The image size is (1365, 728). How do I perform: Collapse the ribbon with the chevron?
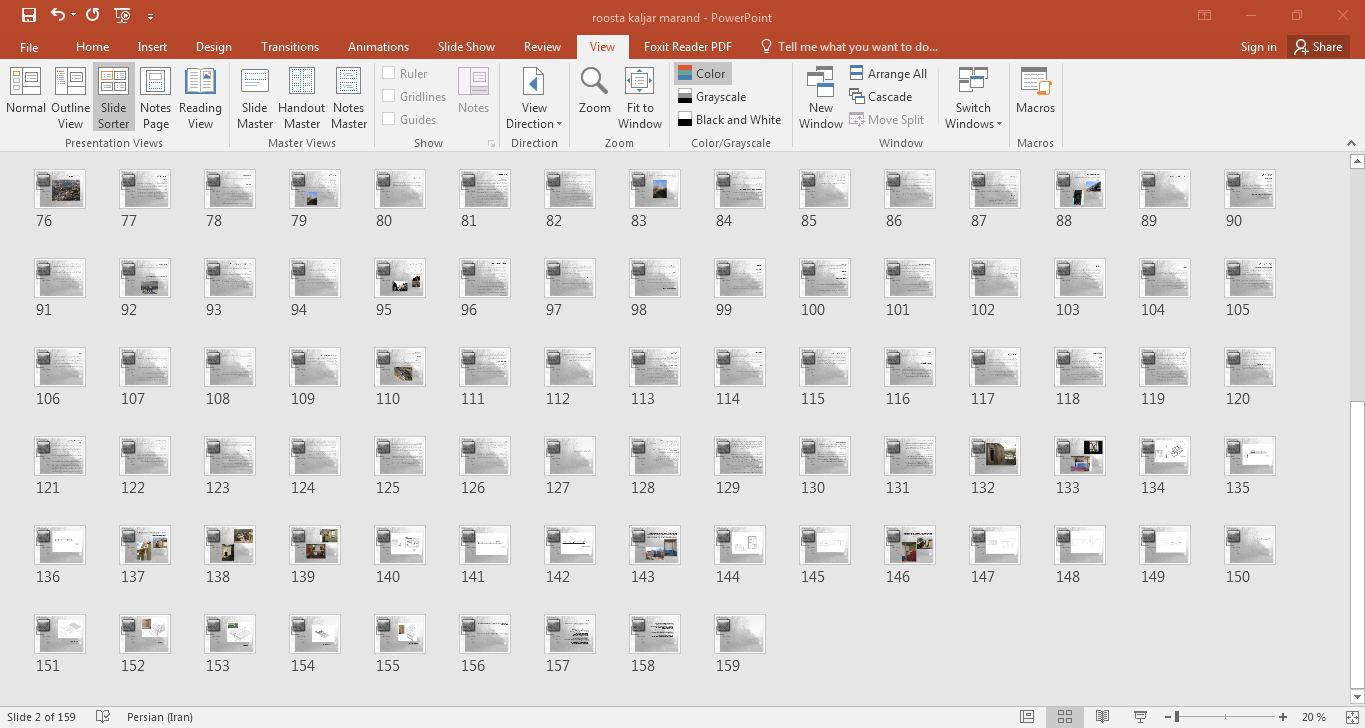click(x=1351, y=143)
